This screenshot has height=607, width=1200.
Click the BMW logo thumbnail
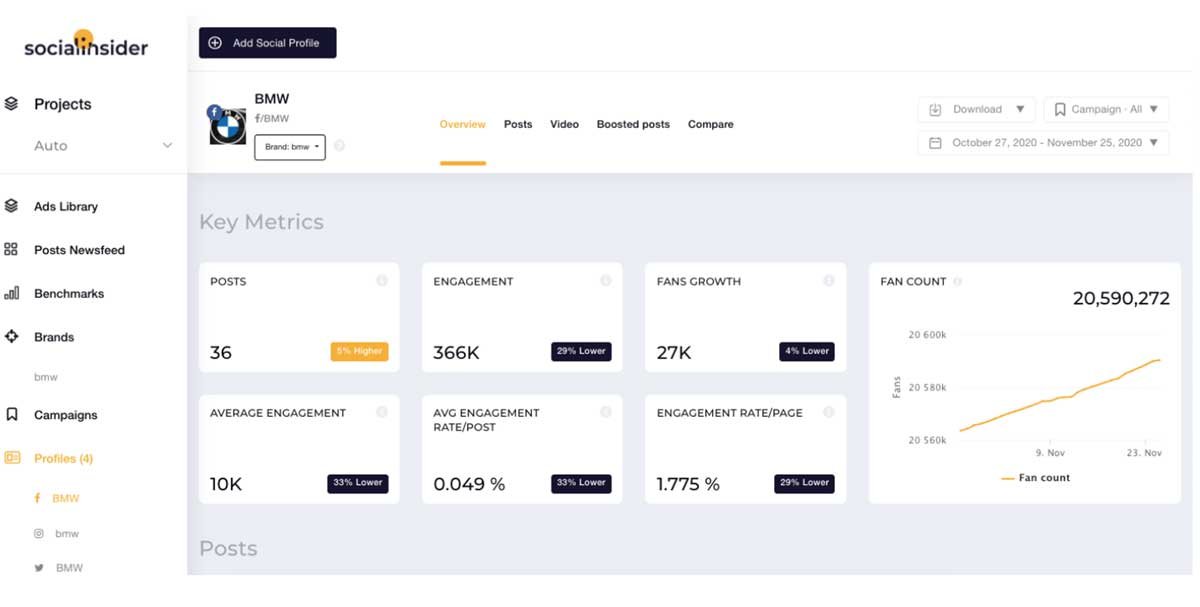tap(228, 125)
